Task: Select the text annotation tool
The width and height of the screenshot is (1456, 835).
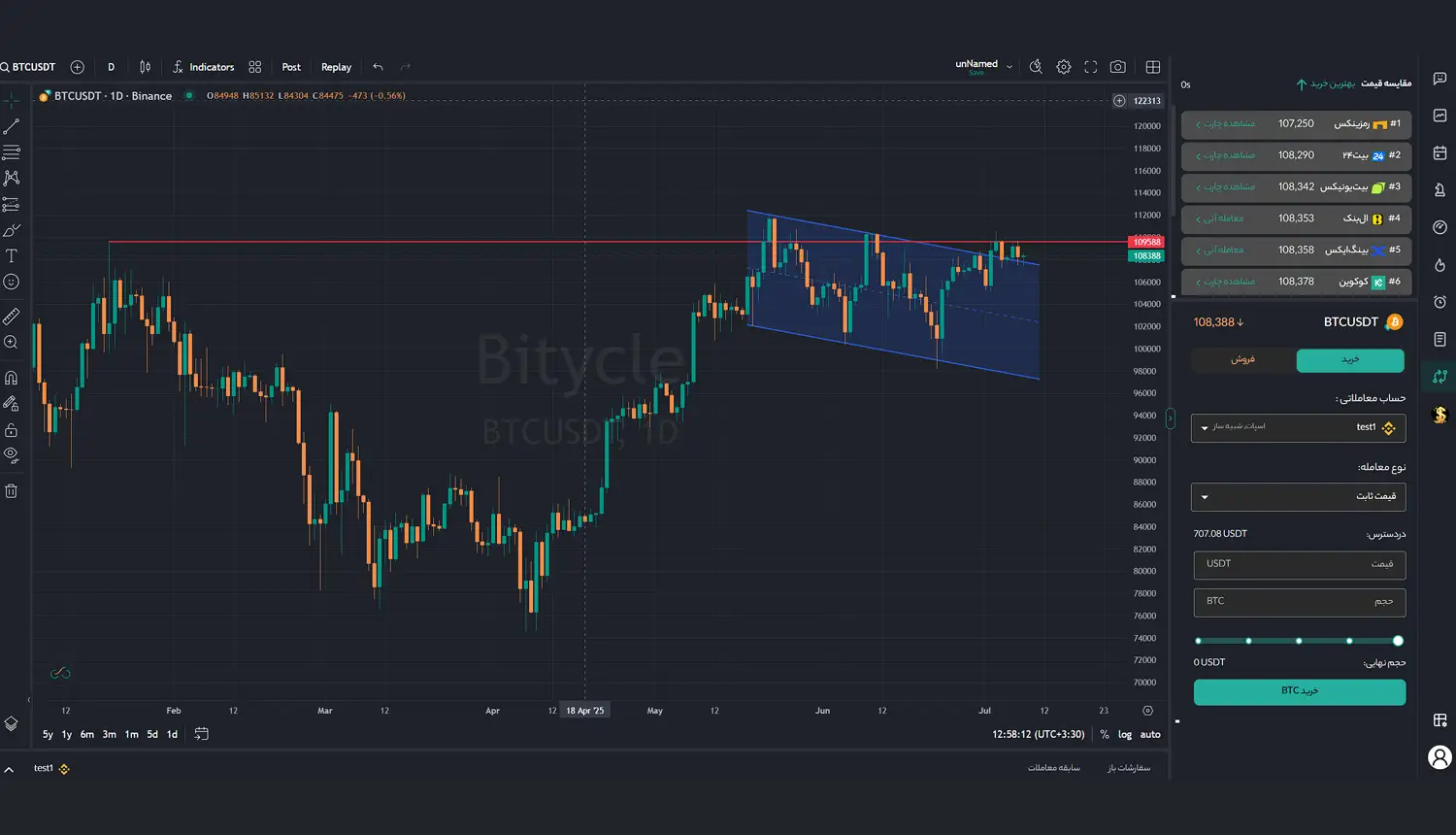Action: click(12, 256)
